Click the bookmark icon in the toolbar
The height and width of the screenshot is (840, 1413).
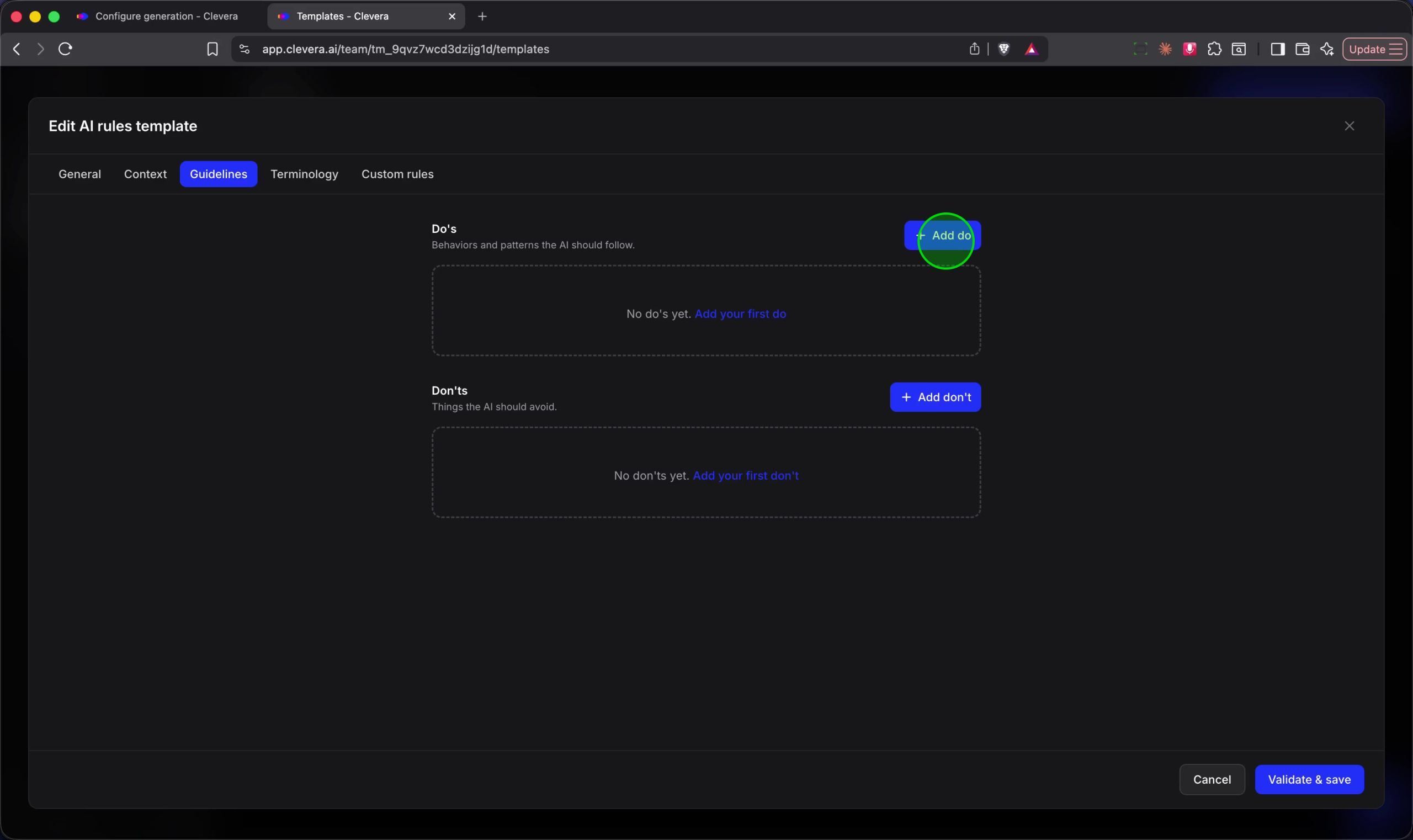pos(213,49)
